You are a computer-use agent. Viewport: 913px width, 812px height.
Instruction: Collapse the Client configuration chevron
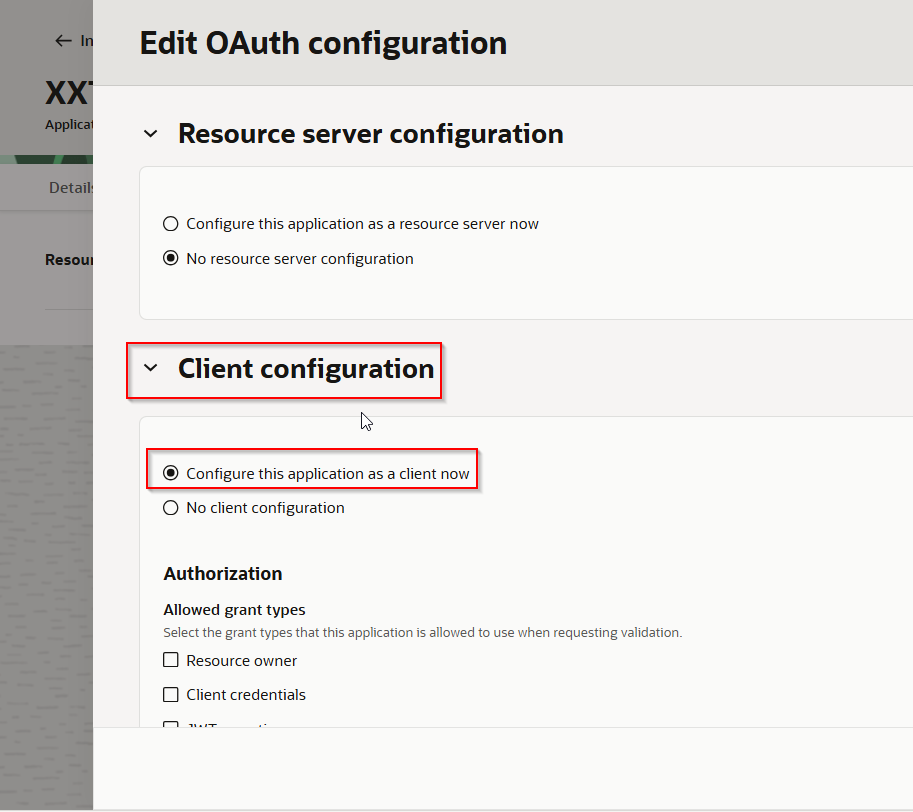pos(151,368)
